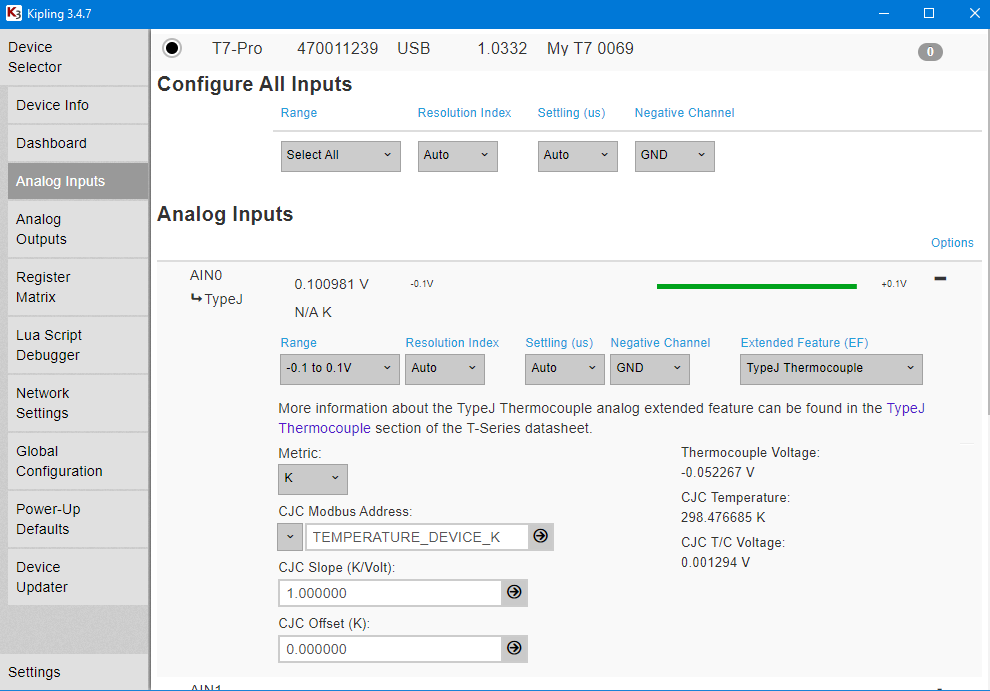
Task: Click the CJC Slope input field
Action: click(389, 593)
